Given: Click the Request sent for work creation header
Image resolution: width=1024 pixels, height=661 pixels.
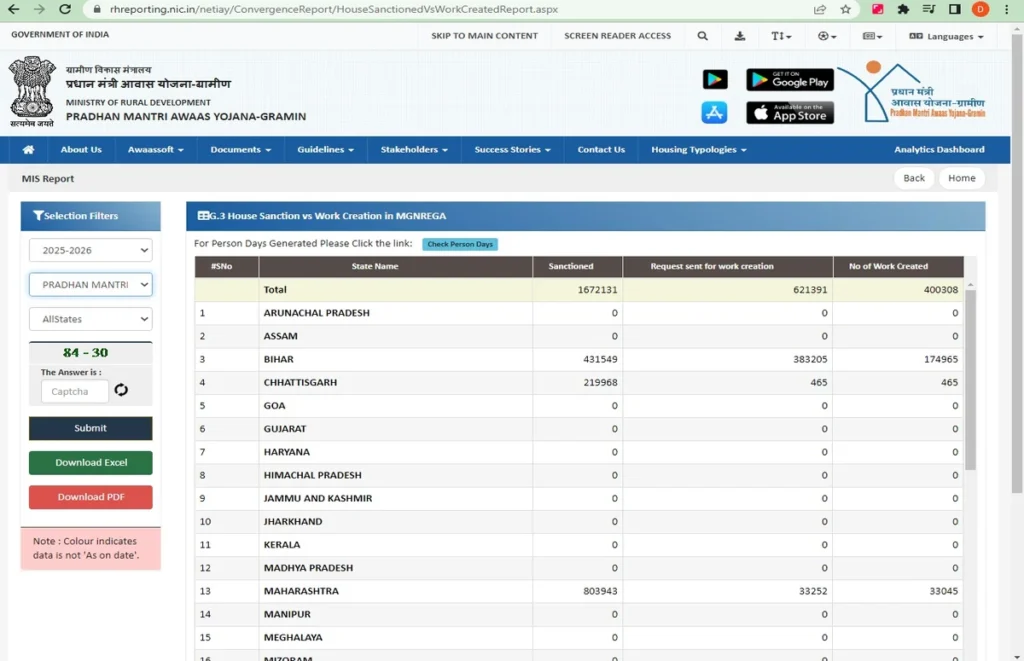Looking at the screenshot, I should (x=712, y=266).
